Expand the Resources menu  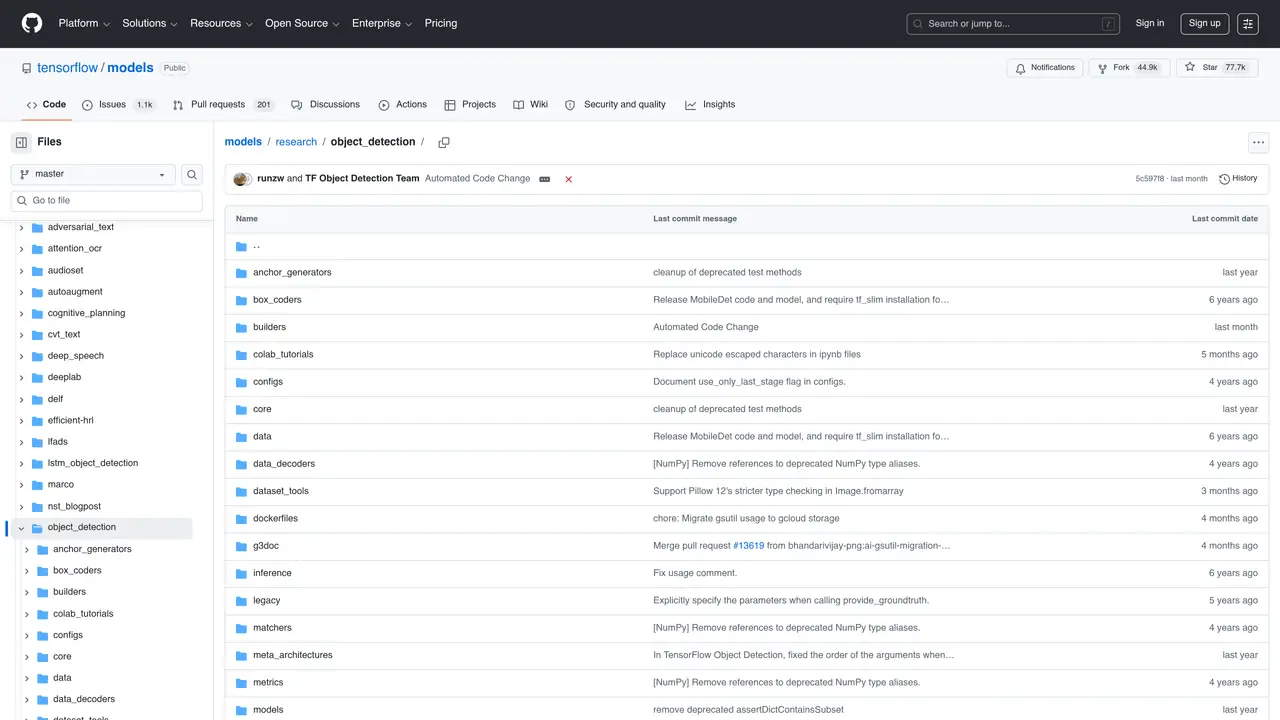tap(221, 23)
